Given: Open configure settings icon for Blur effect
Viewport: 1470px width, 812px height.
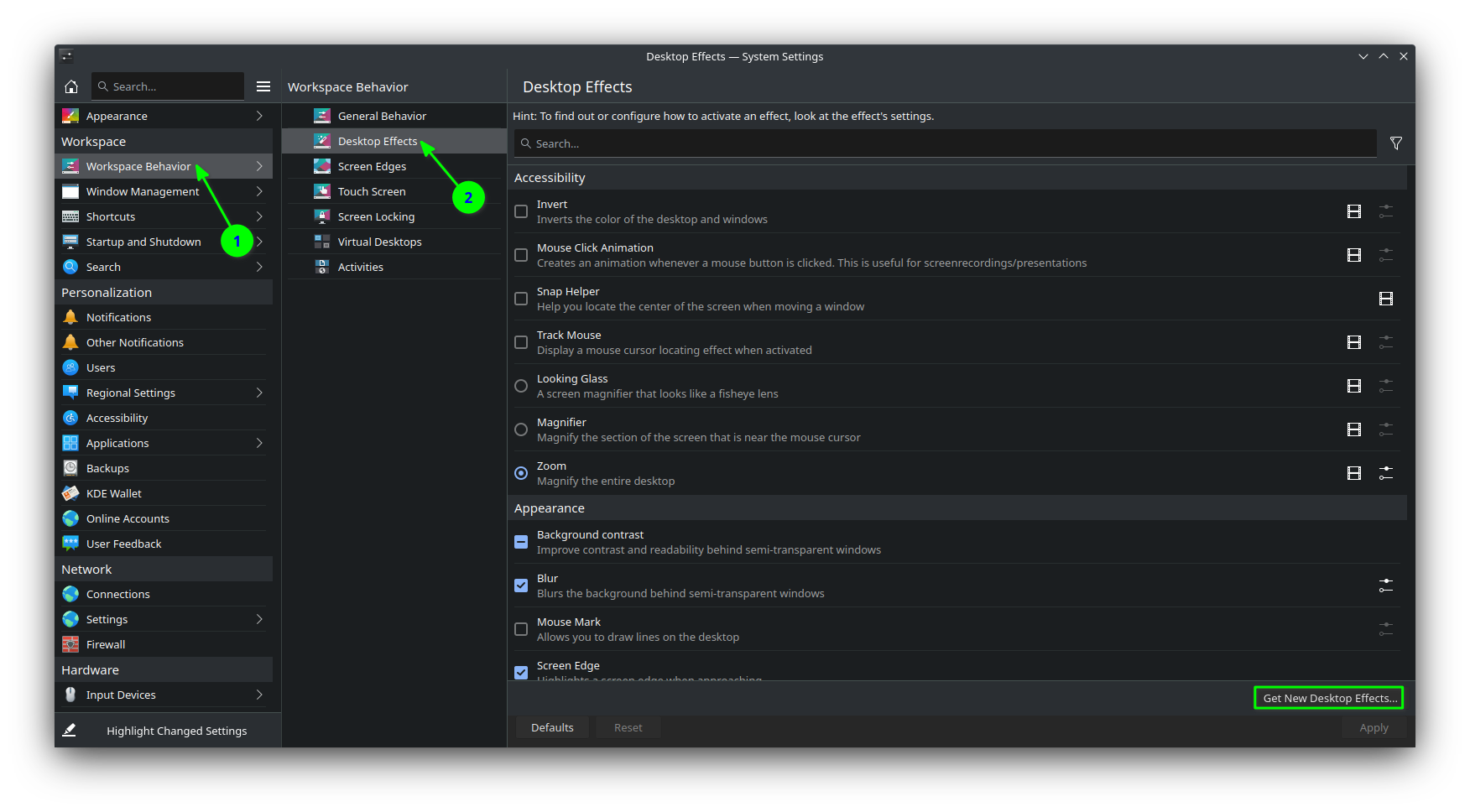Looking at the screenshot, I should click(1385, 585).
